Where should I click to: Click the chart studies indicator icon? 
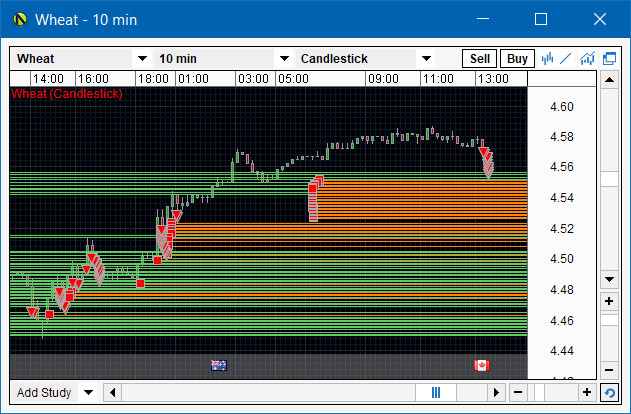point(588,59)
